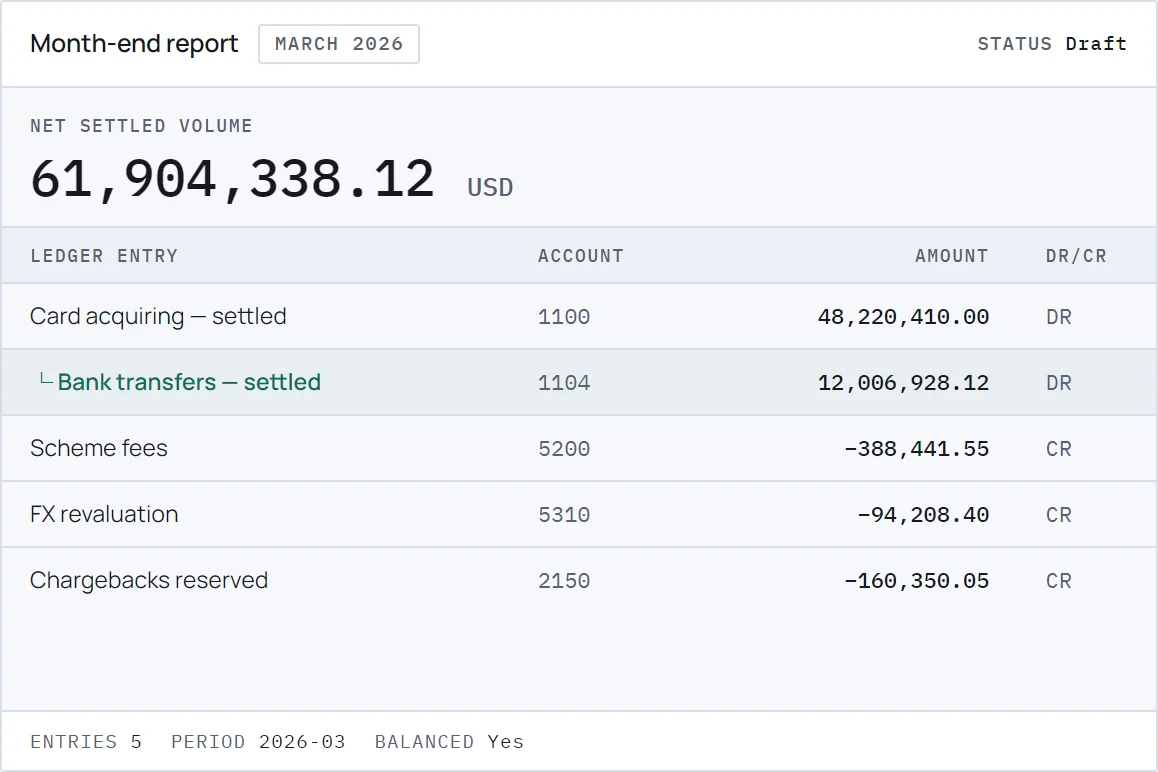The image size is (1158, 772).
Task: Click the STATUS label
Action: point(1014,44)
